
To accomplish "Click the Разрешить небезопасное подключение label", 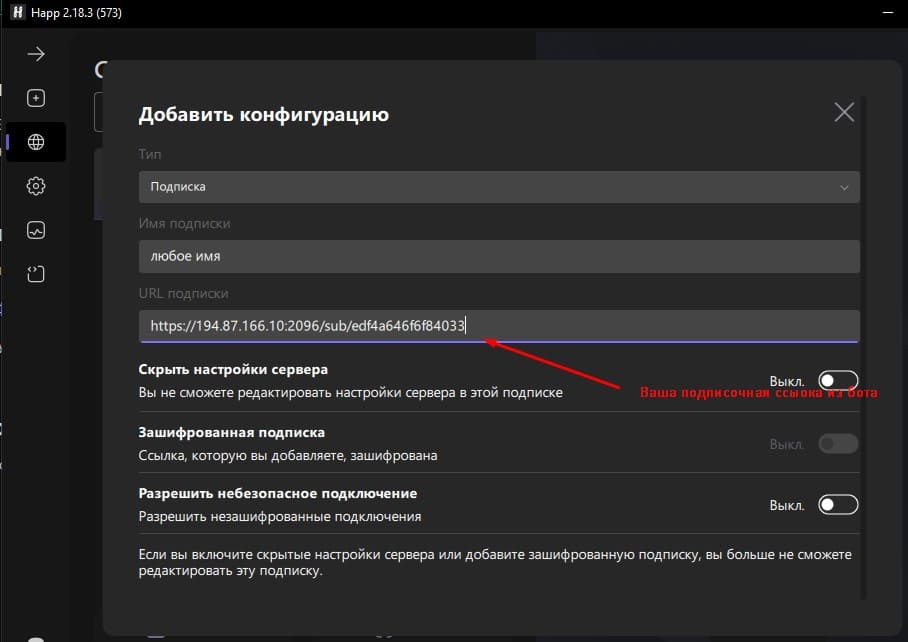I will click(x=277, y=493).
